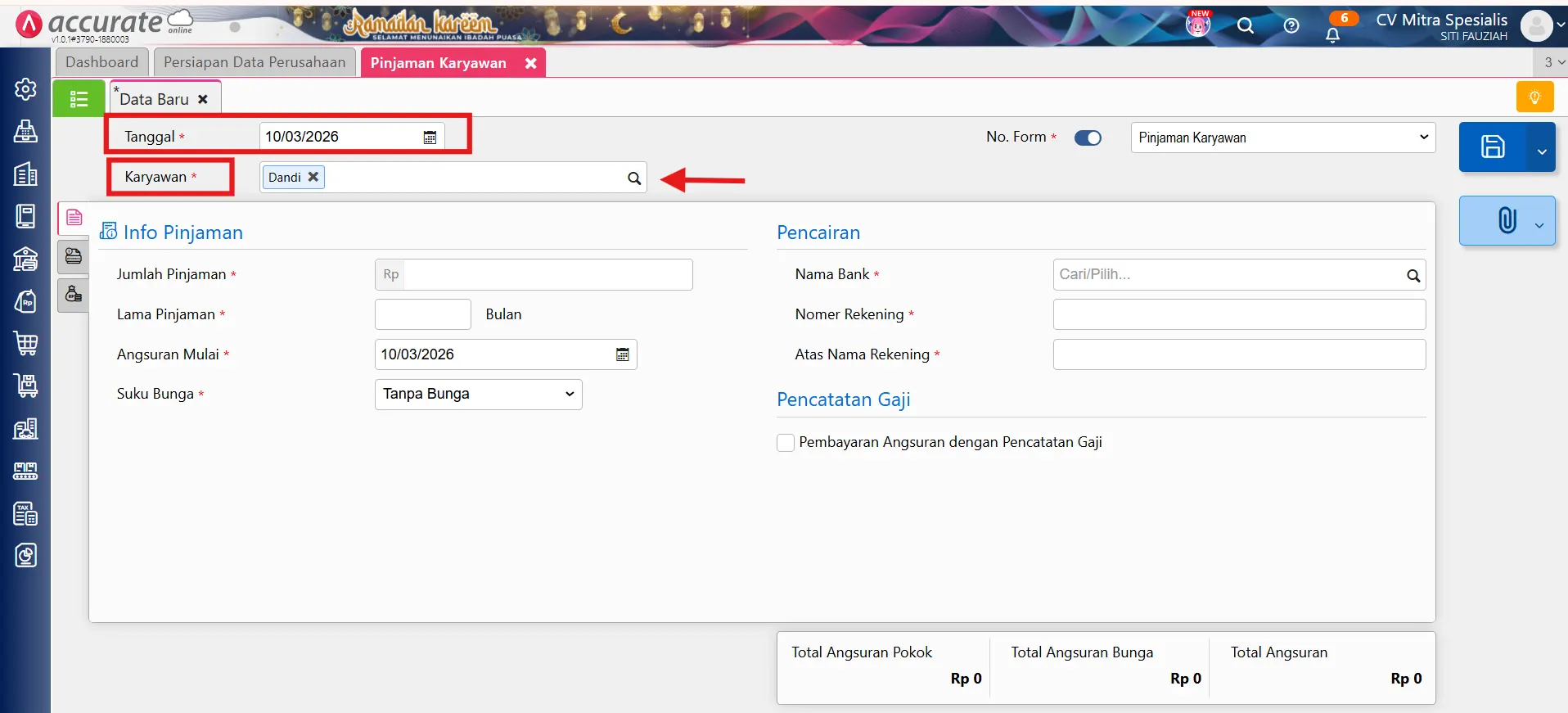Toggle the No. Form automatic numbering switch

pyautogui.click(x=1088, y=138)
